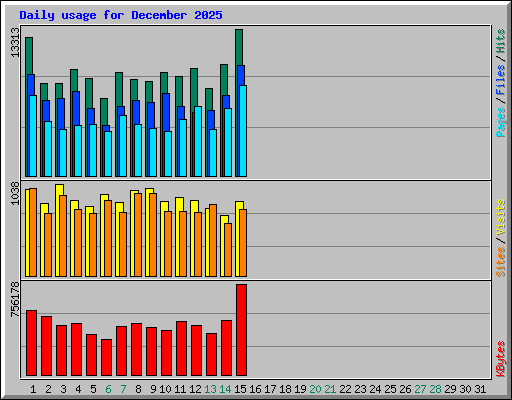Screen dimensions: 512x400
Task: Click the chart title 'Daily usage for December 2025'
Action: [x=121, y=15]
